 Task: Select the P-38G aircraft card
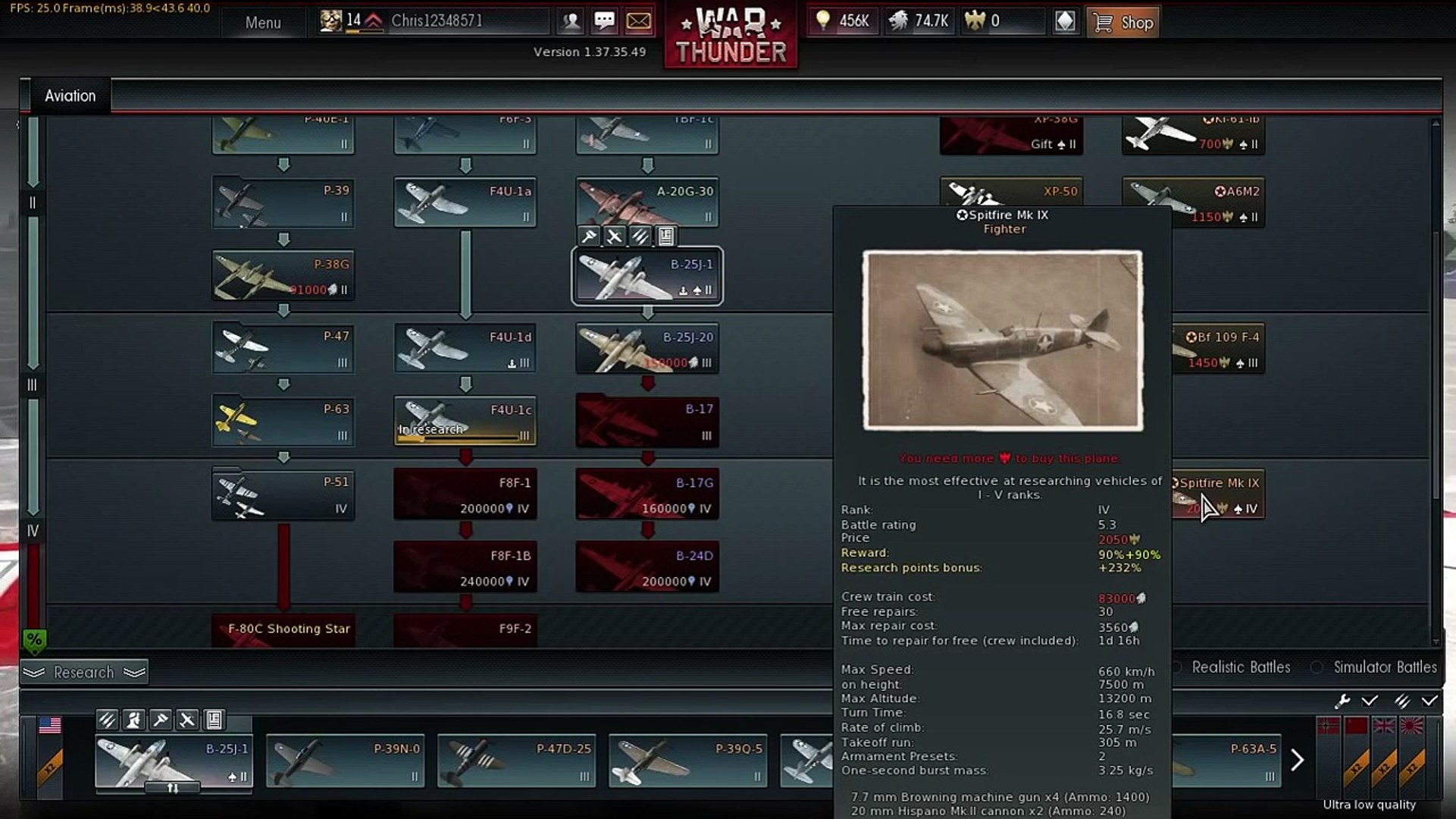coord(283,275)
